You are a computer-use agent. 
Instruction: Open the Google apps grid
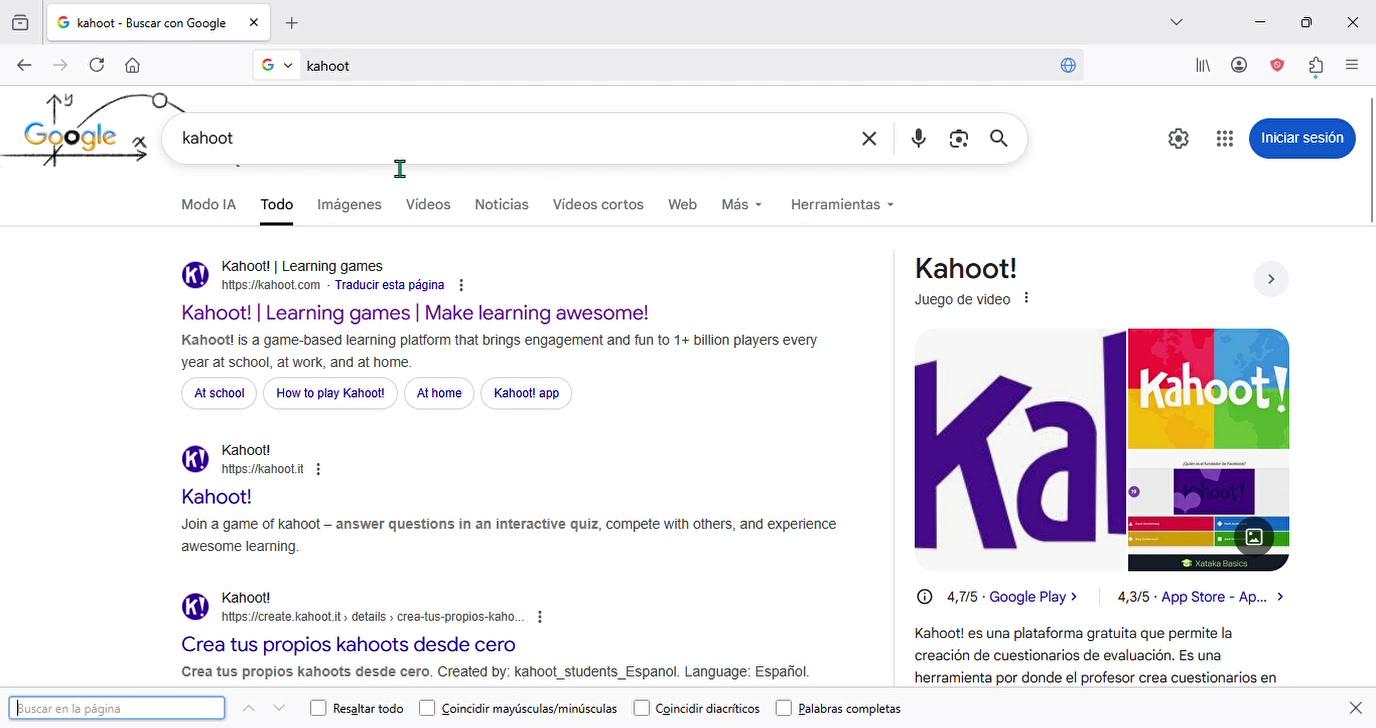coord(1224,139)
